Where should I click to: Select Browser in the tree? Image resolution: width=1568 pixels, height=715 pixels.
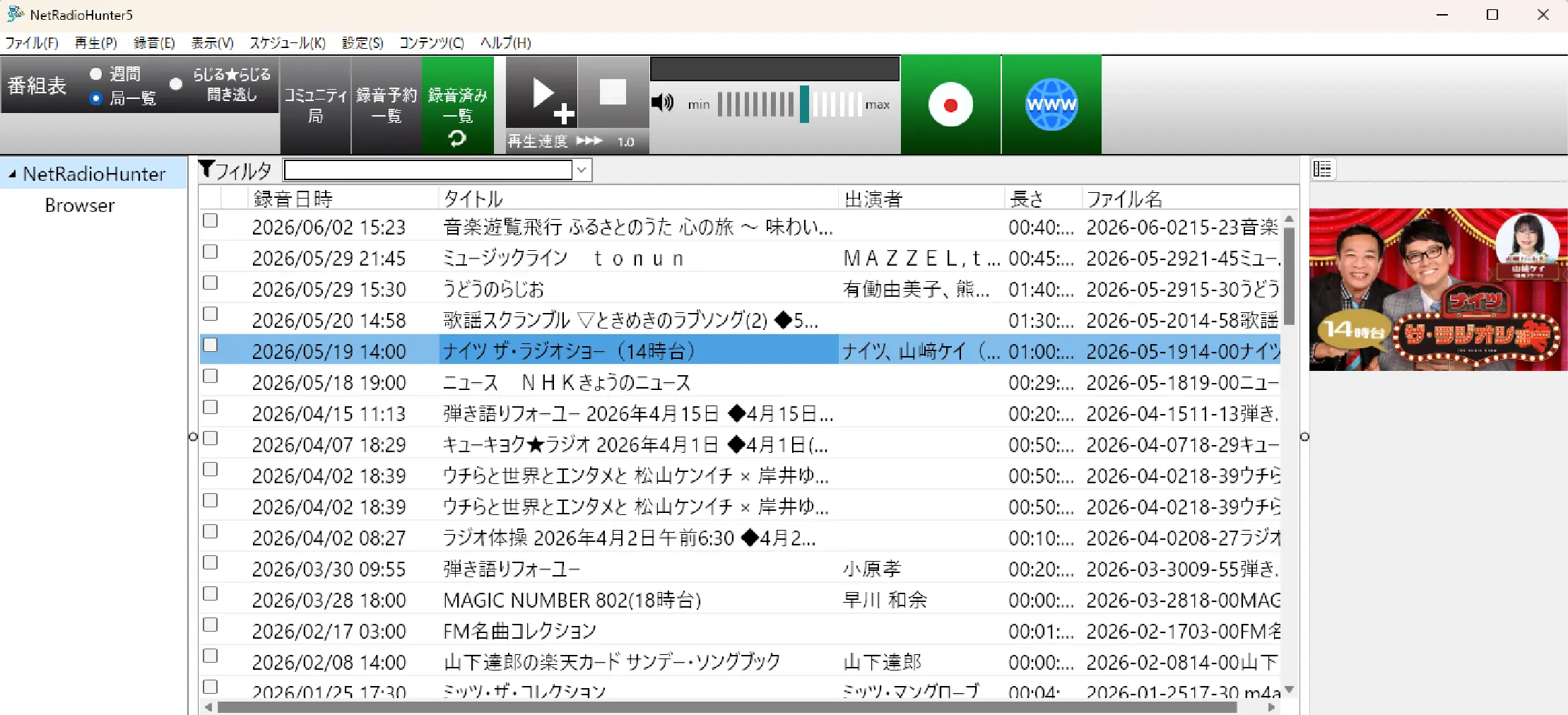80,206
